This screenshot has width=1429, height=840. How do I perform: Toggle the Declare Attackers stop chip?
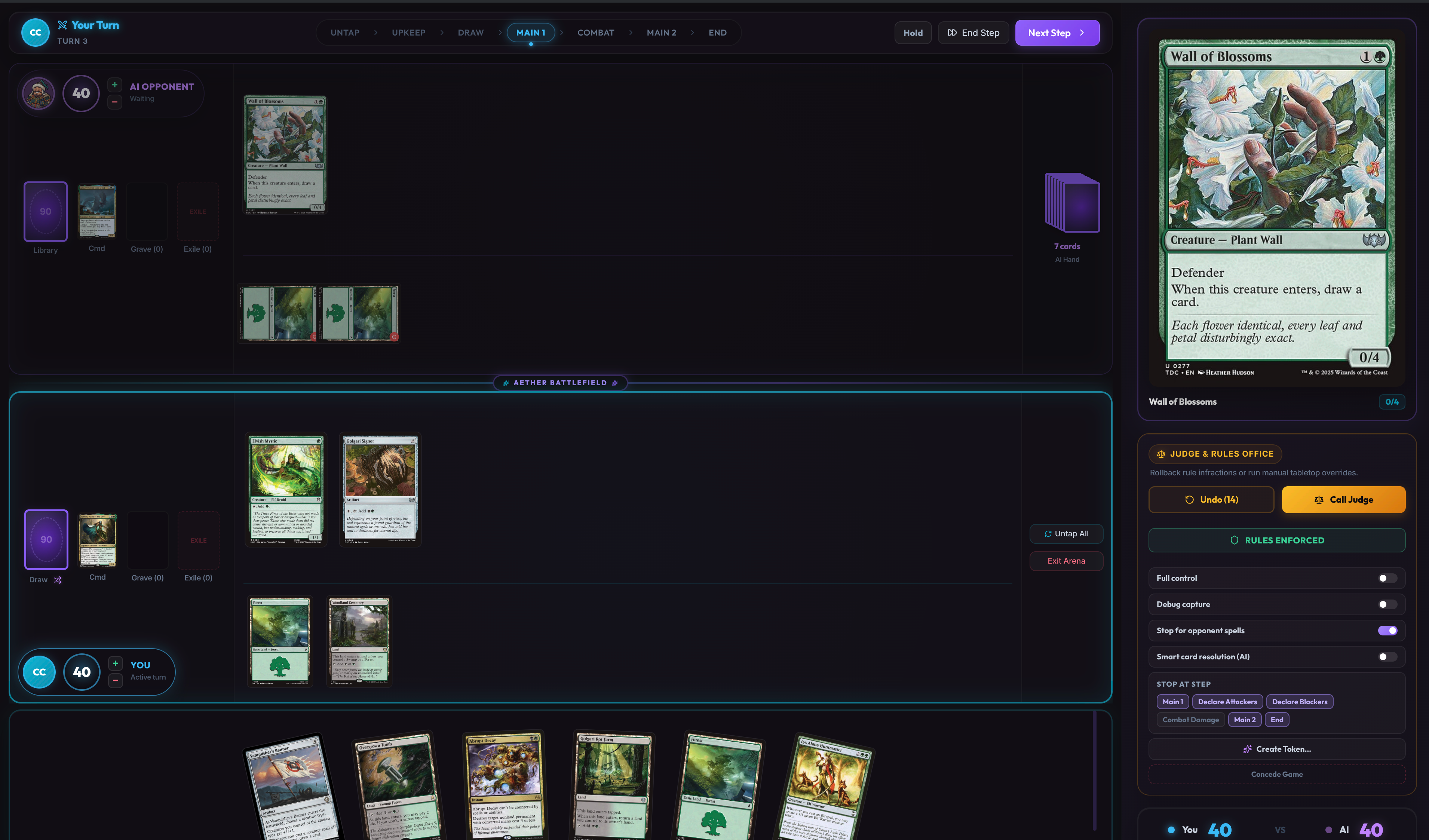pyautogui.click(x=1227, y=702)
